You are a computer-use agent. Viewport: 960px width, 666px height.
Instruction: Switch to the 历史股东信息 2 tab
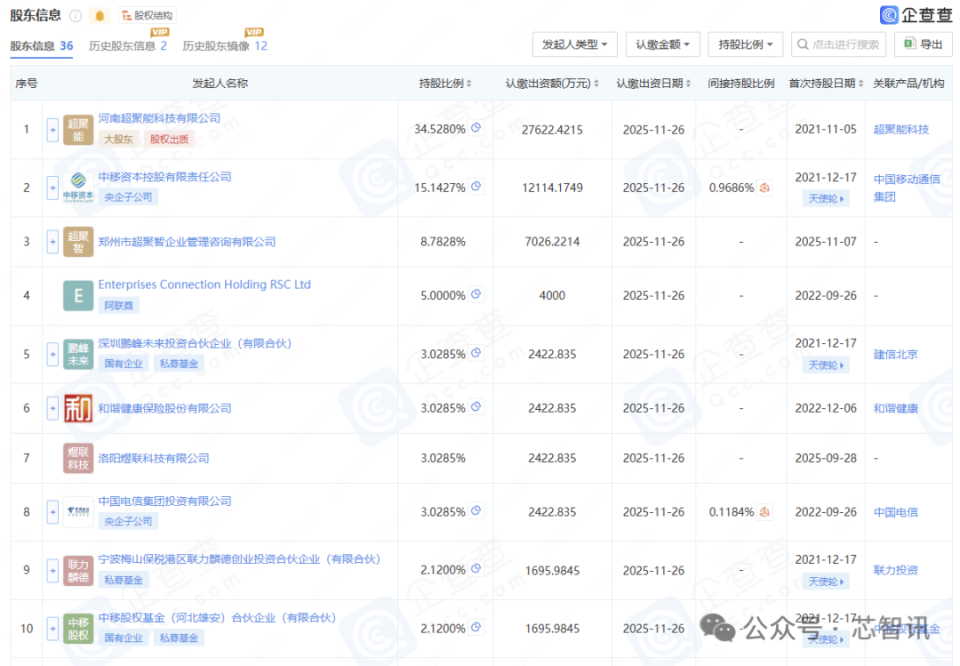tap(127, 46)
